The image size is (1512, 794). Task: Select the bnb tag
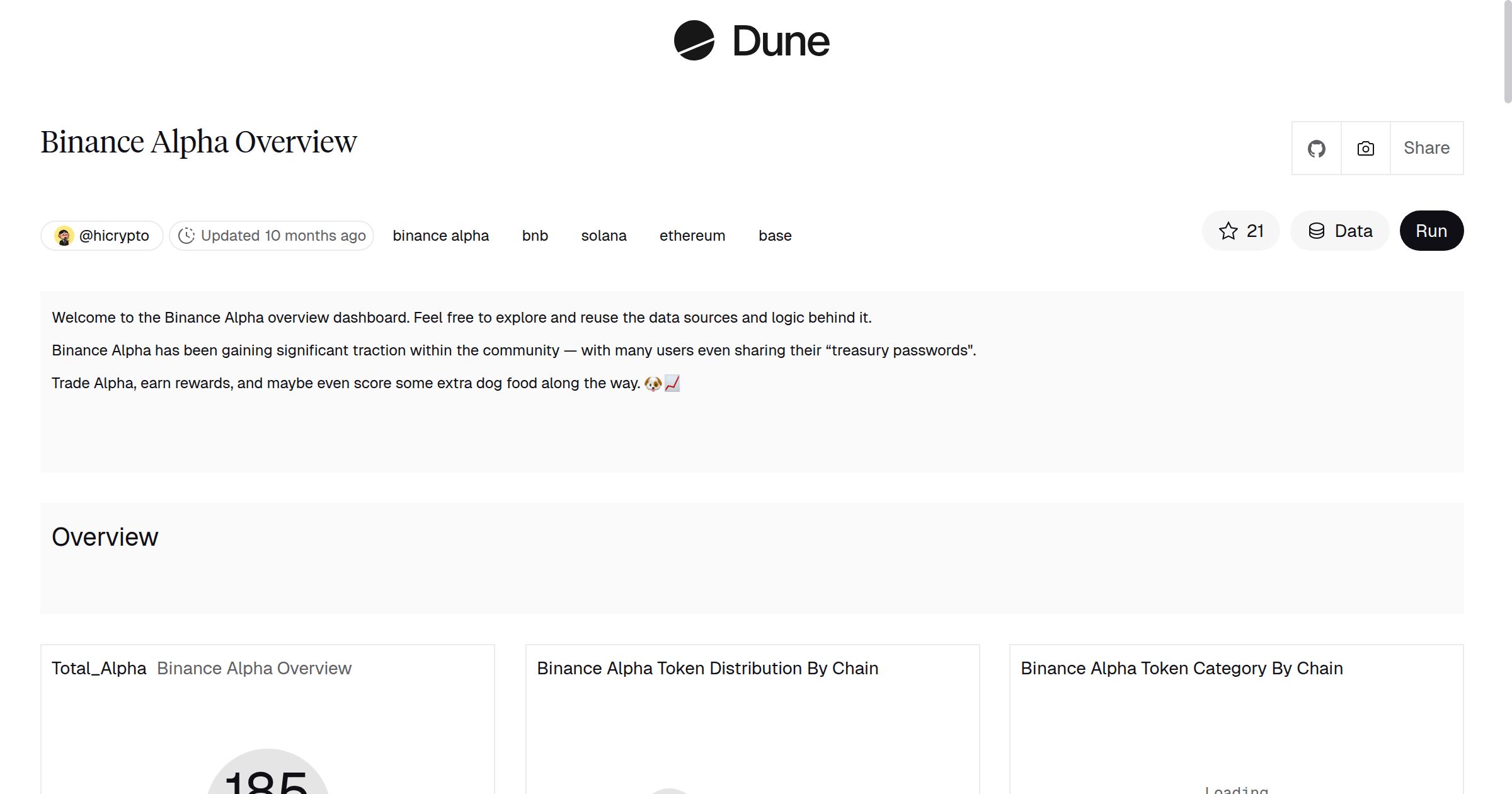pyautogui.click(x=535, y=235)
